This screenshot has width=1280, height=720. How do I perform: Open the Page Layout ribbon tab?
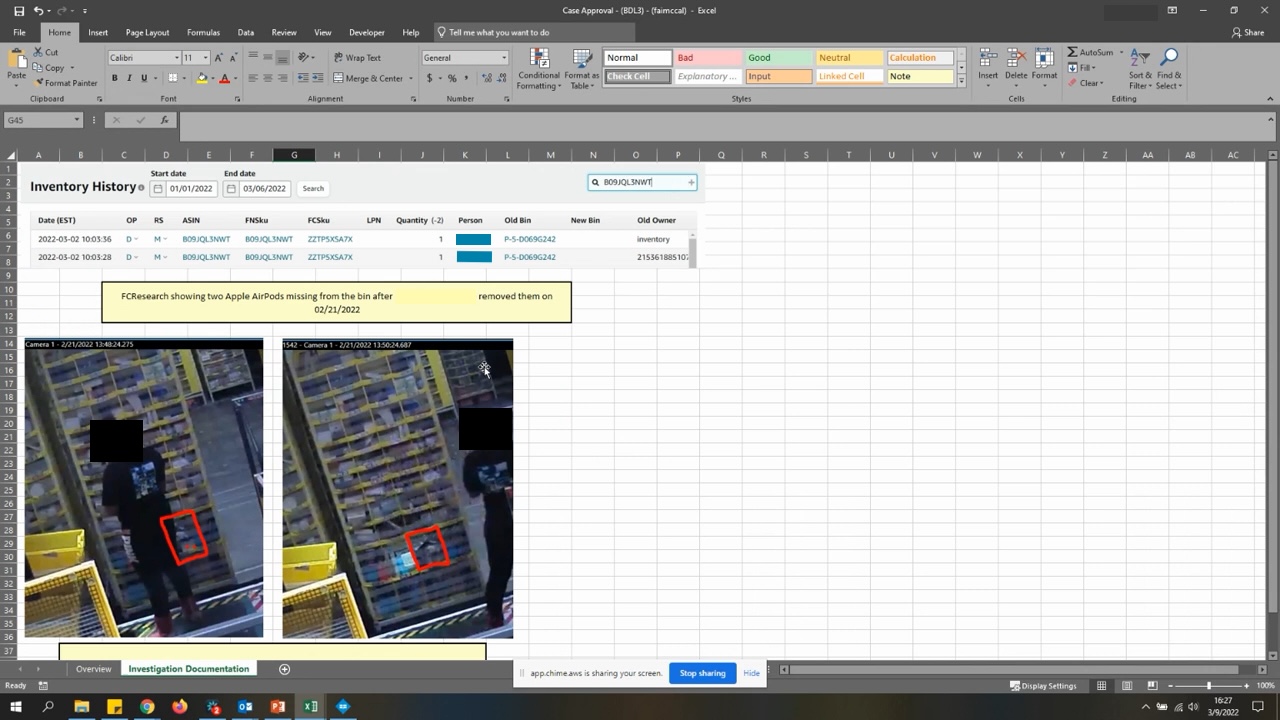pos(147,32)
